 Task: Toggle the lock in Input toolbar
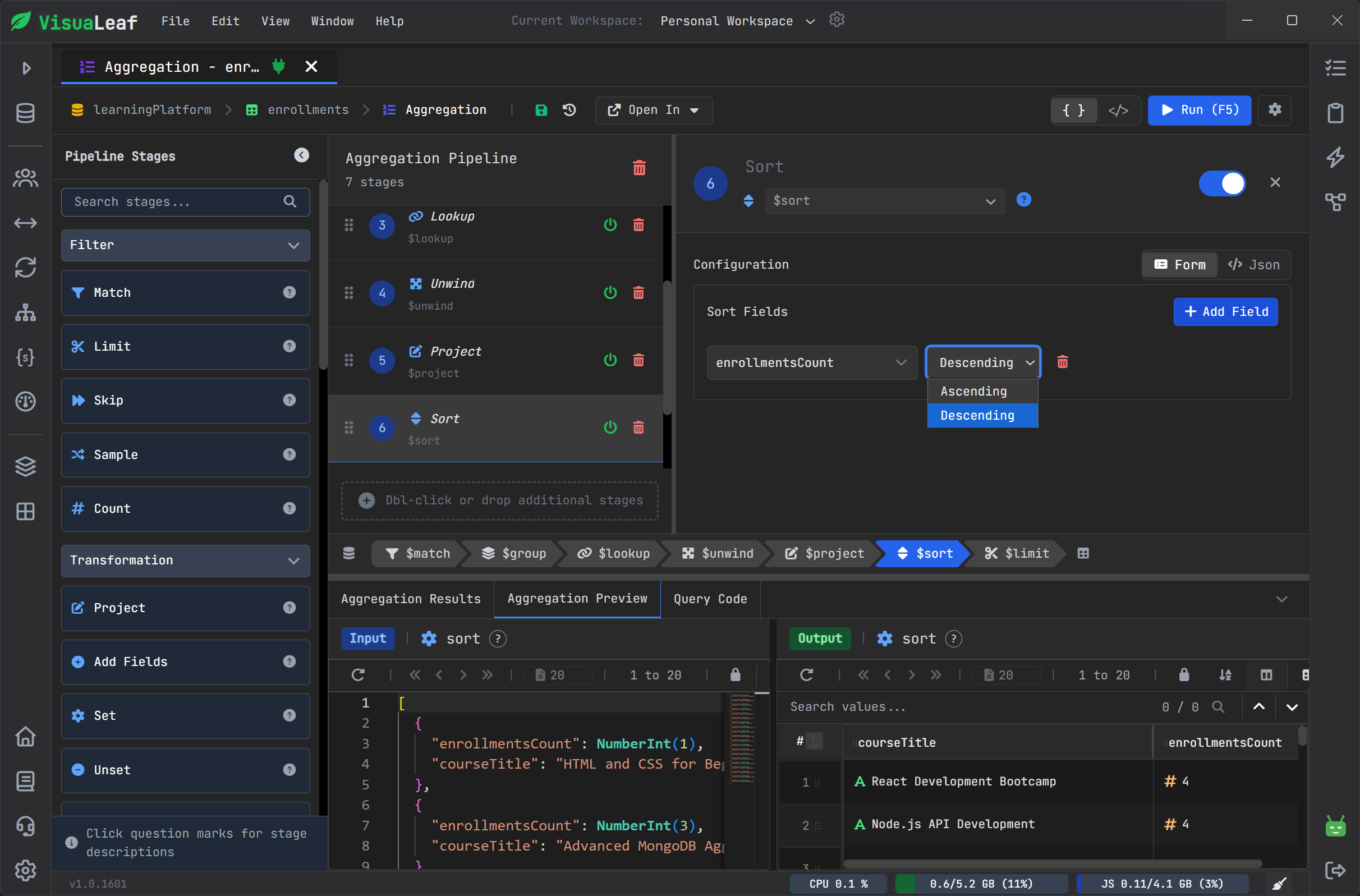coord(735,675)
